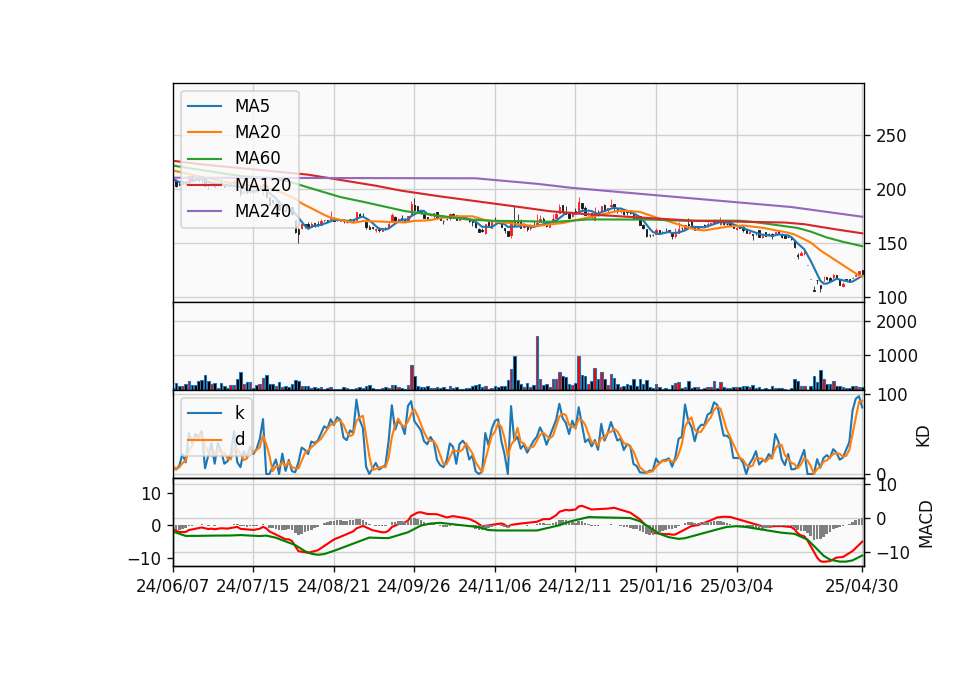Click the 25/01/16 date axis label
Screen dimensions: 960x690
tap(656, 586)
